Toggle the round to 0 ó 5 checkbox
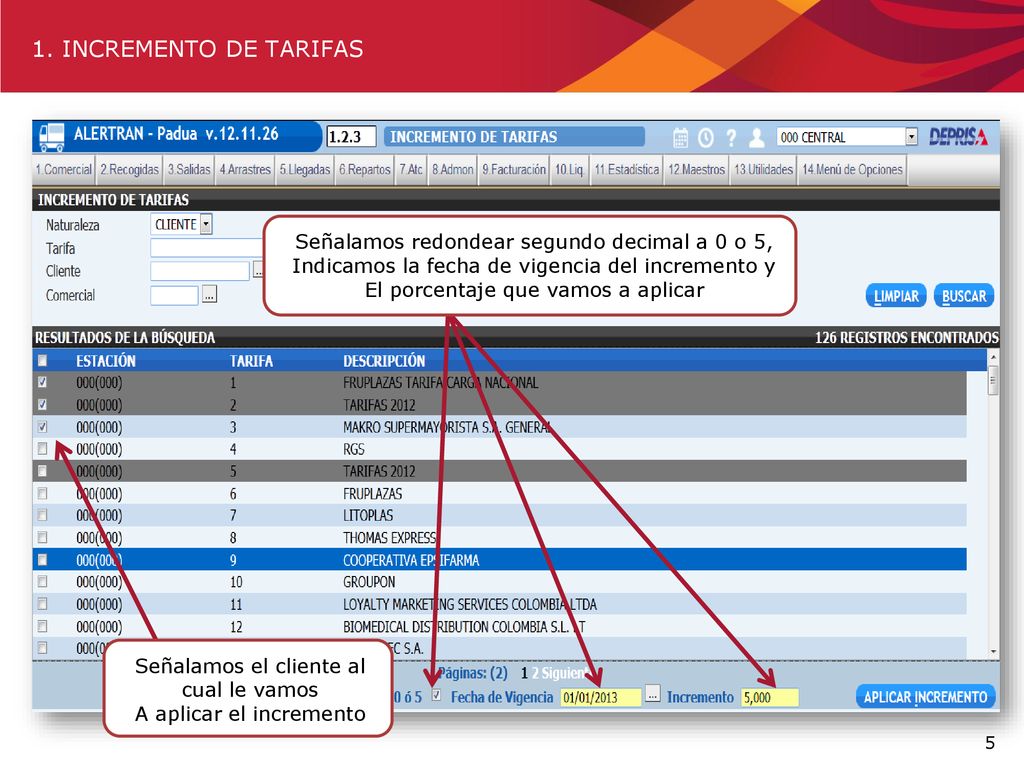The width and height of the screenshot is (1024, 768). 436,695
